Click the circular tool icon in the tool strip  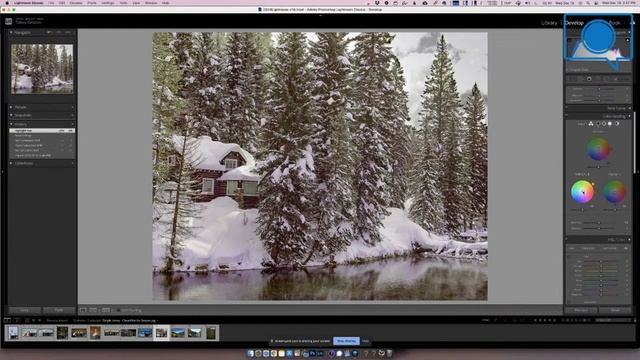click(x=589, y=79)
